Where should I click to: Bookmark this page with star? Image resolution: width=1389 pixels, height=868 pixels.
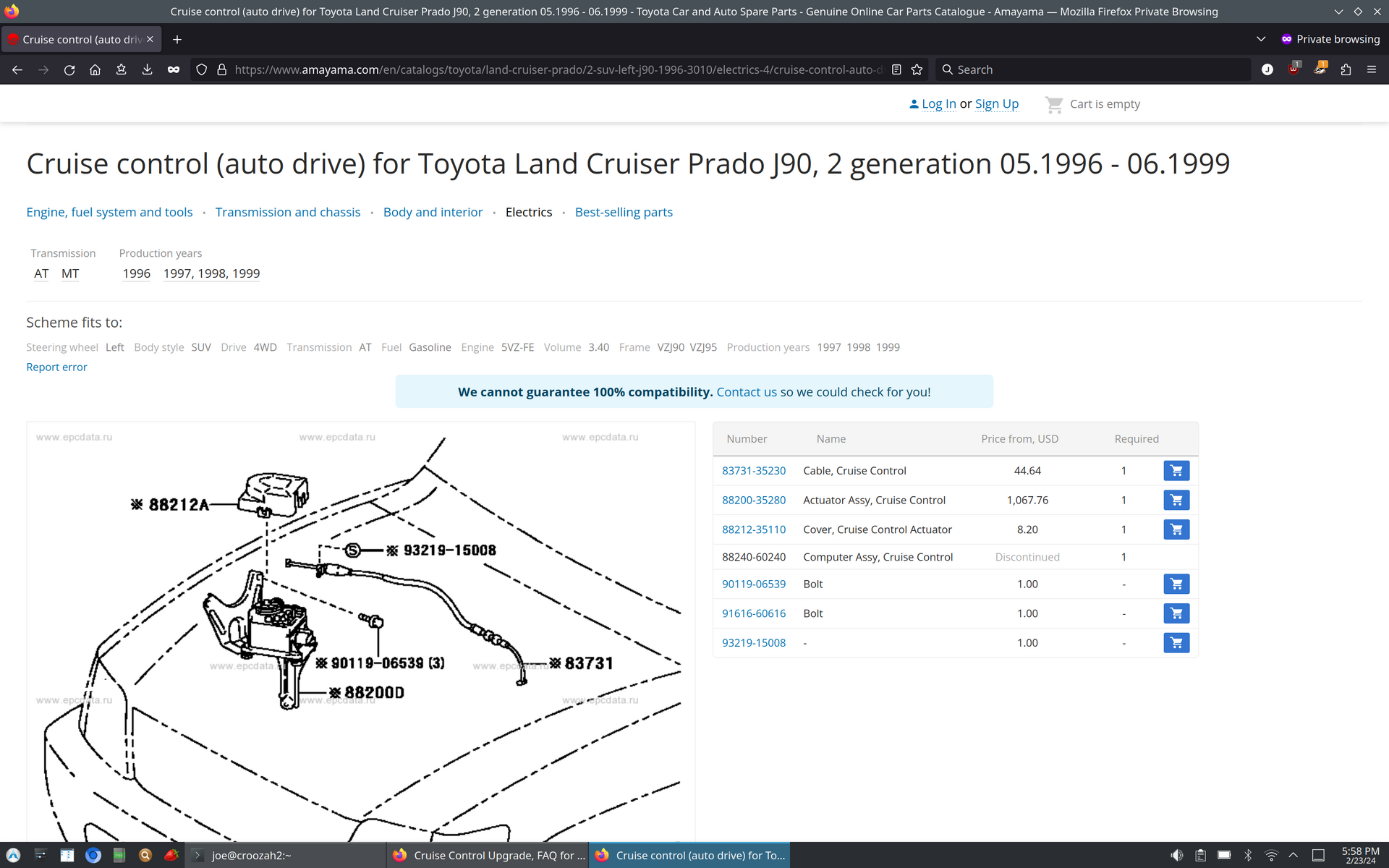(917, 69)
